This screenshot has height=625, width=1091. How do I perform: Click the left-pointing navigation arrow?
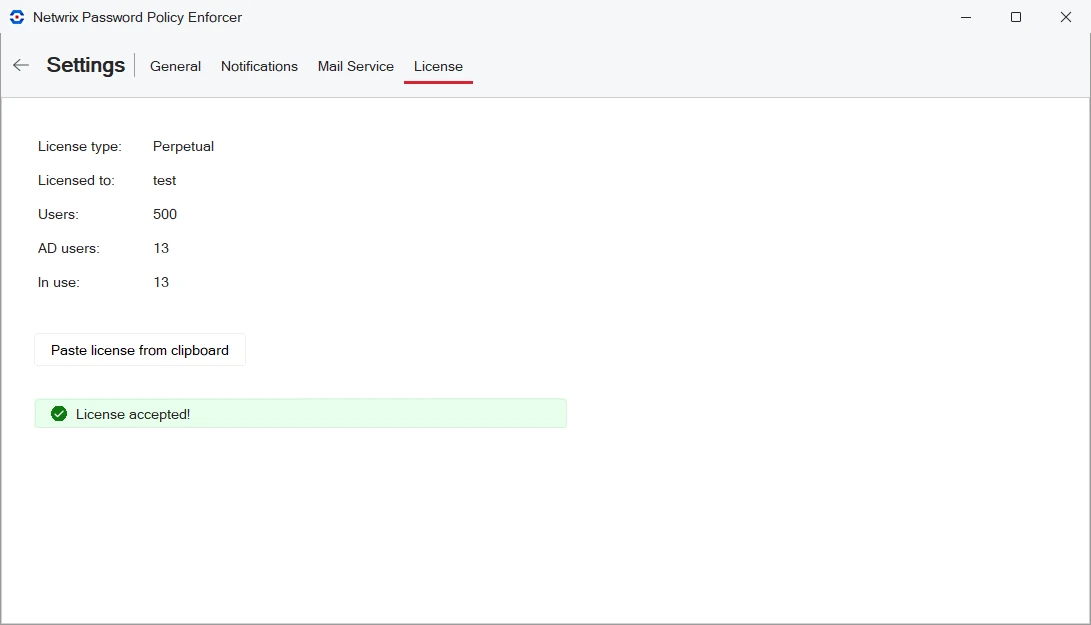tap(20, 64)
